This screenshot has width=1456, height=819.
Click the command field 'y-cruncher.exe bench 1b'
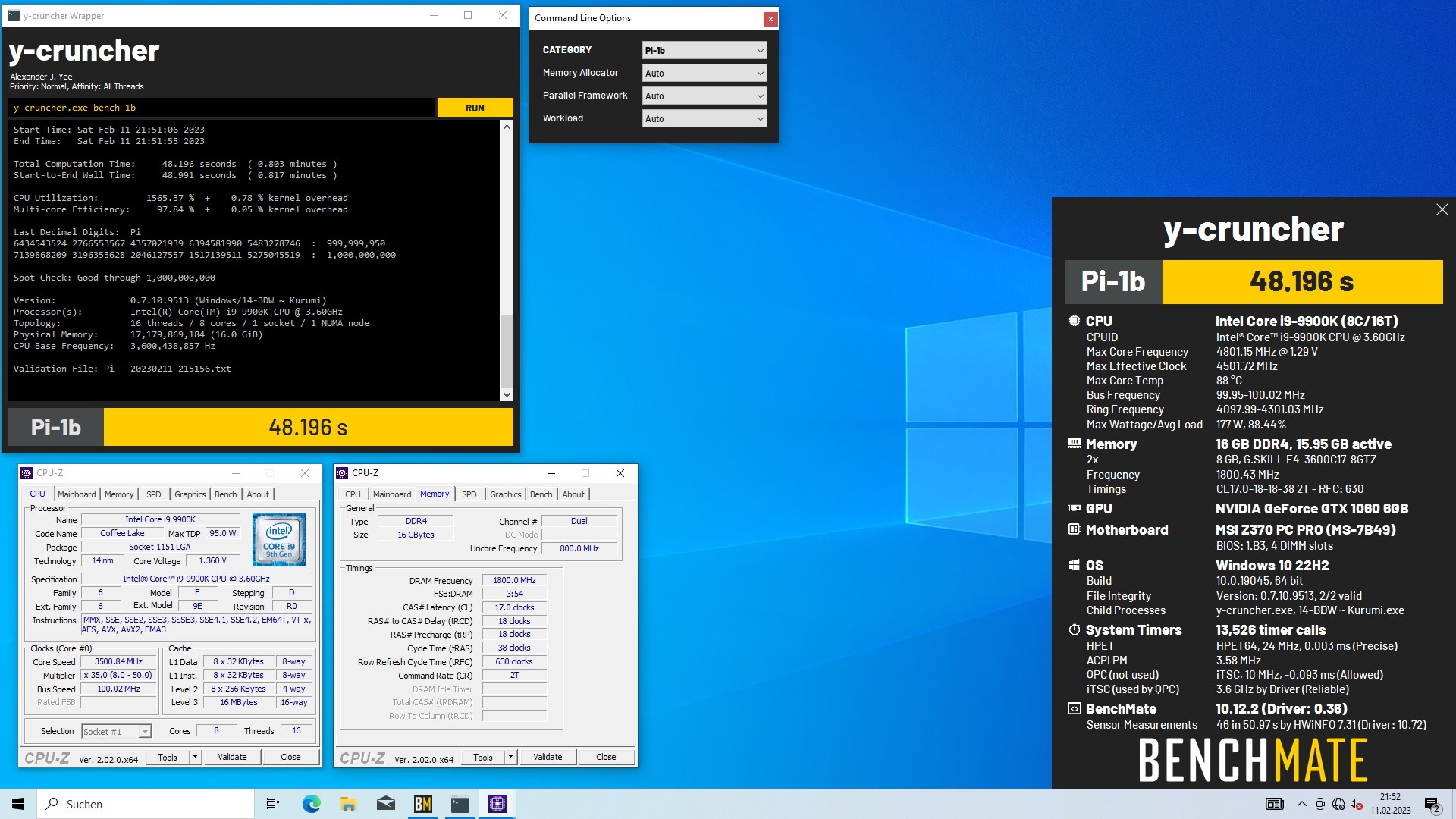click(x=221, y=108)
